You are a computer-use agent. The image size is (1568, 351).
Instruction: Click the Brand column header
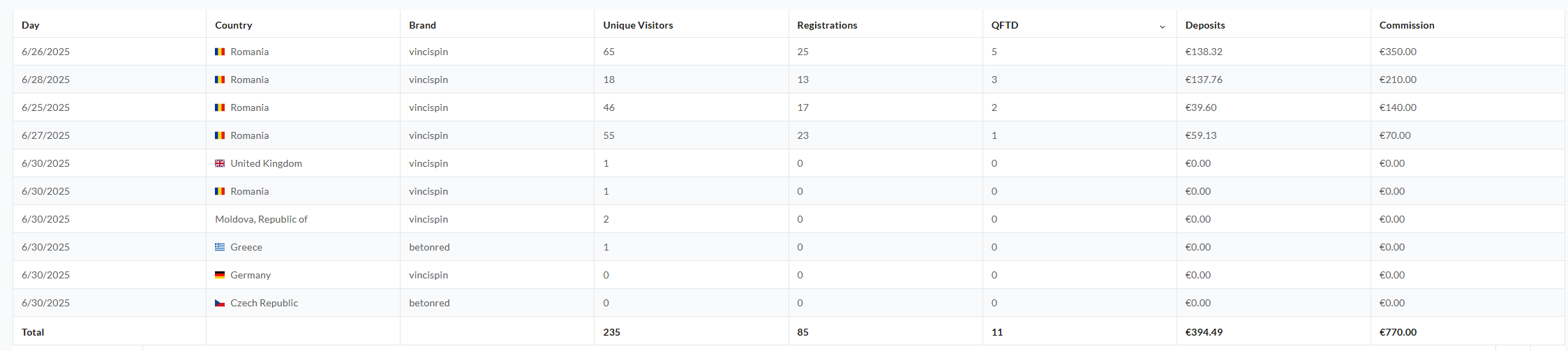point(422,25)
